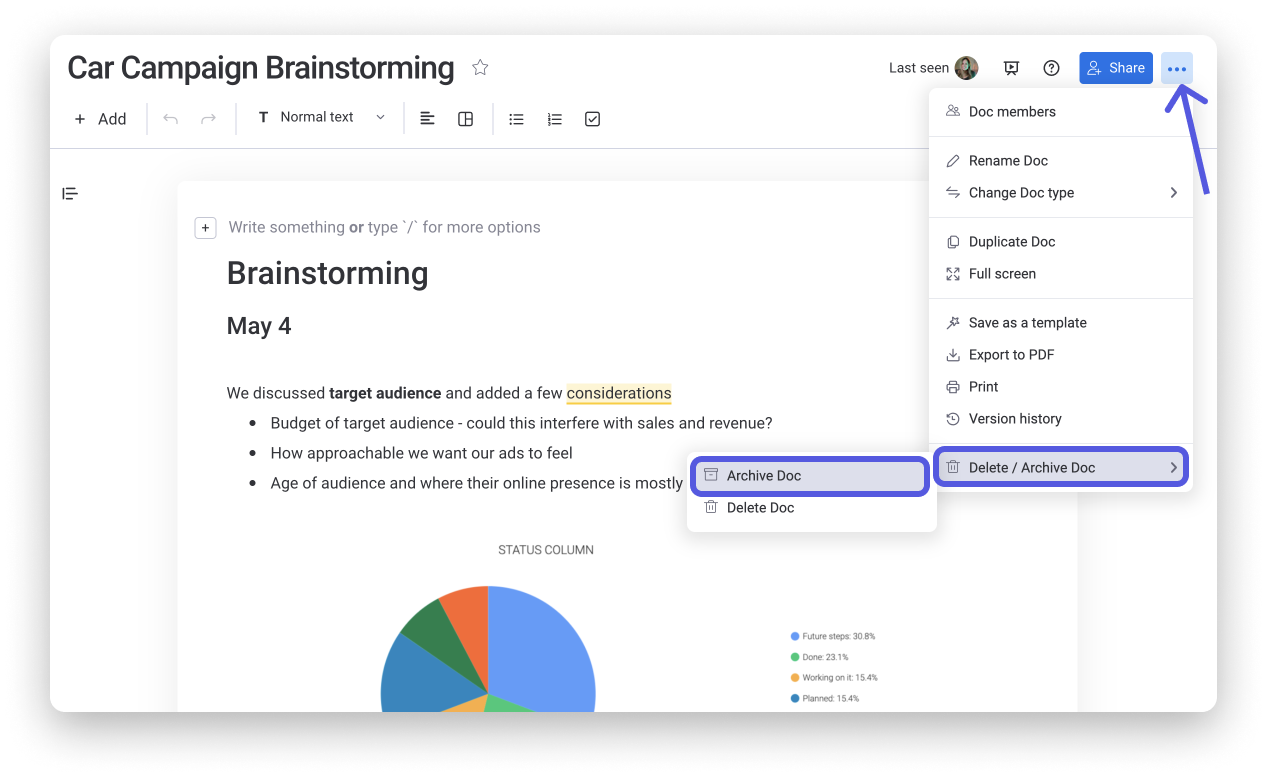Open the text alignment options

click(427, 119)
